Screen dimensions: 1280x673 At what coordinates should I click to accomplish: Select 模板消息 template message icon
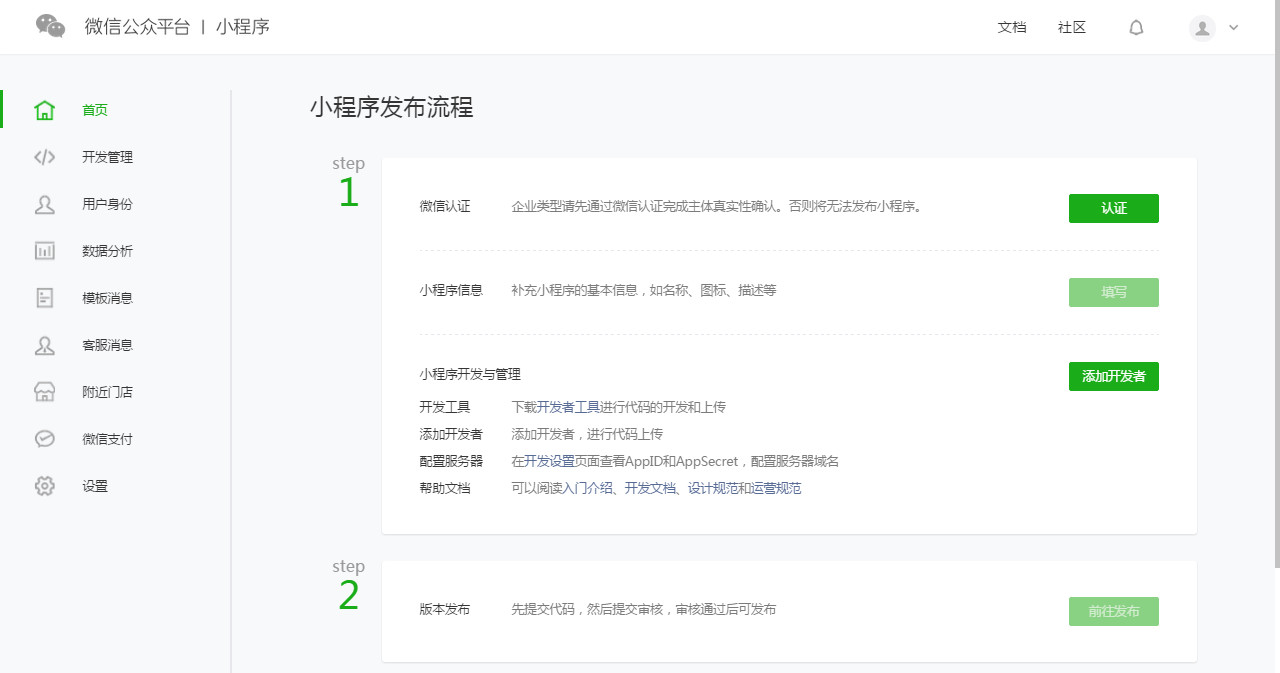(44, 298)
